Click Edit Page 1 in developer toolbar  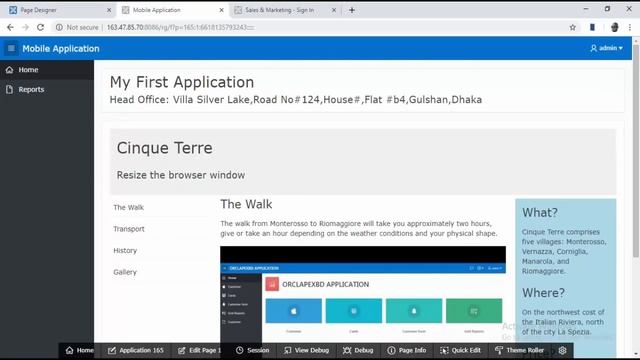[199, 350]
